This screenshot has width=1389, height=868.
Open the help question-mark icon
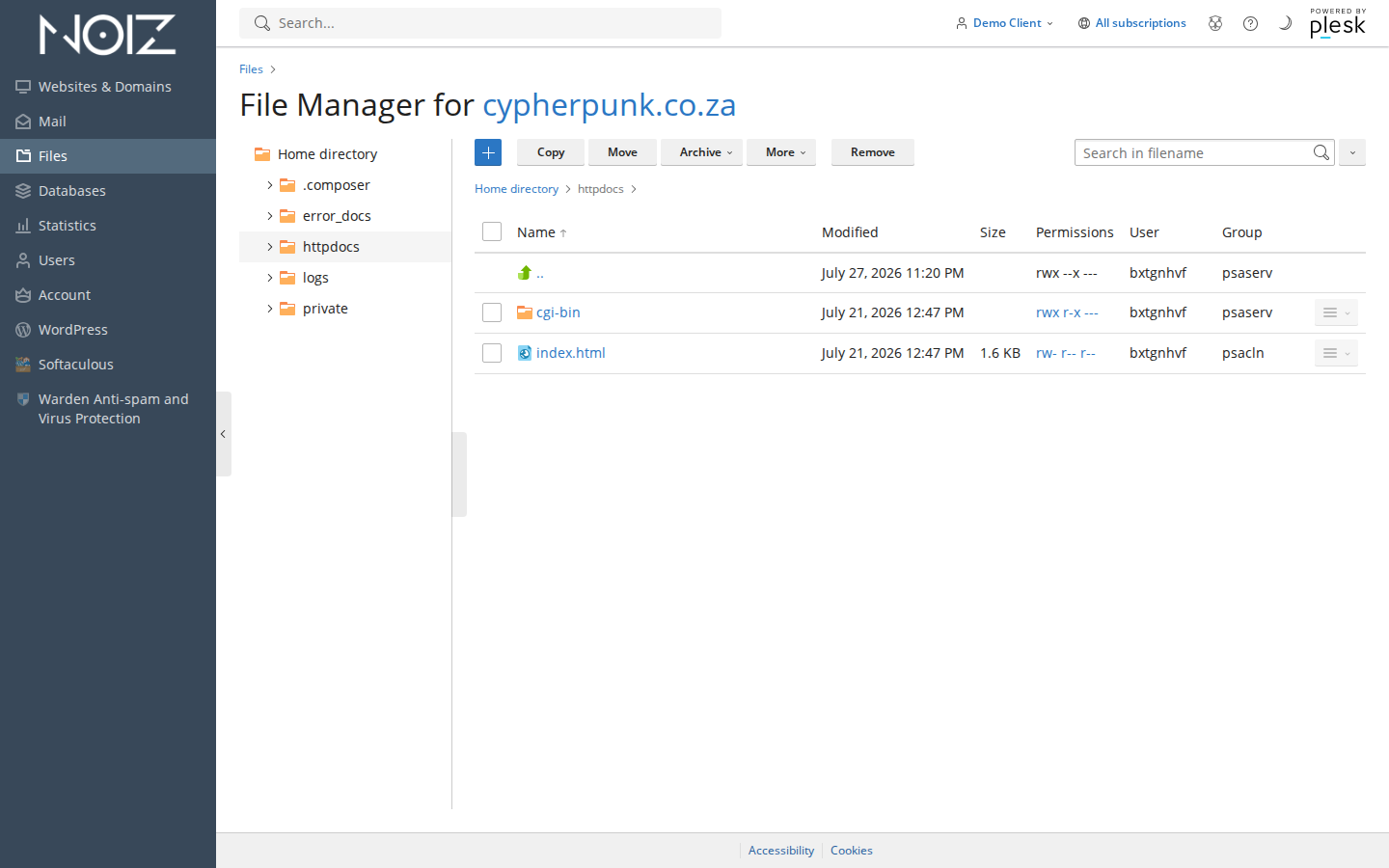(1250, 23)
